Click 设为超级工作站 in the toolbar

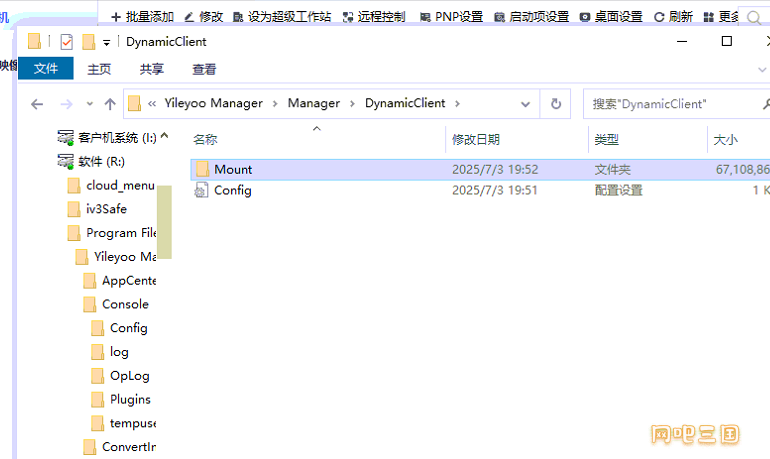(282, 17)
